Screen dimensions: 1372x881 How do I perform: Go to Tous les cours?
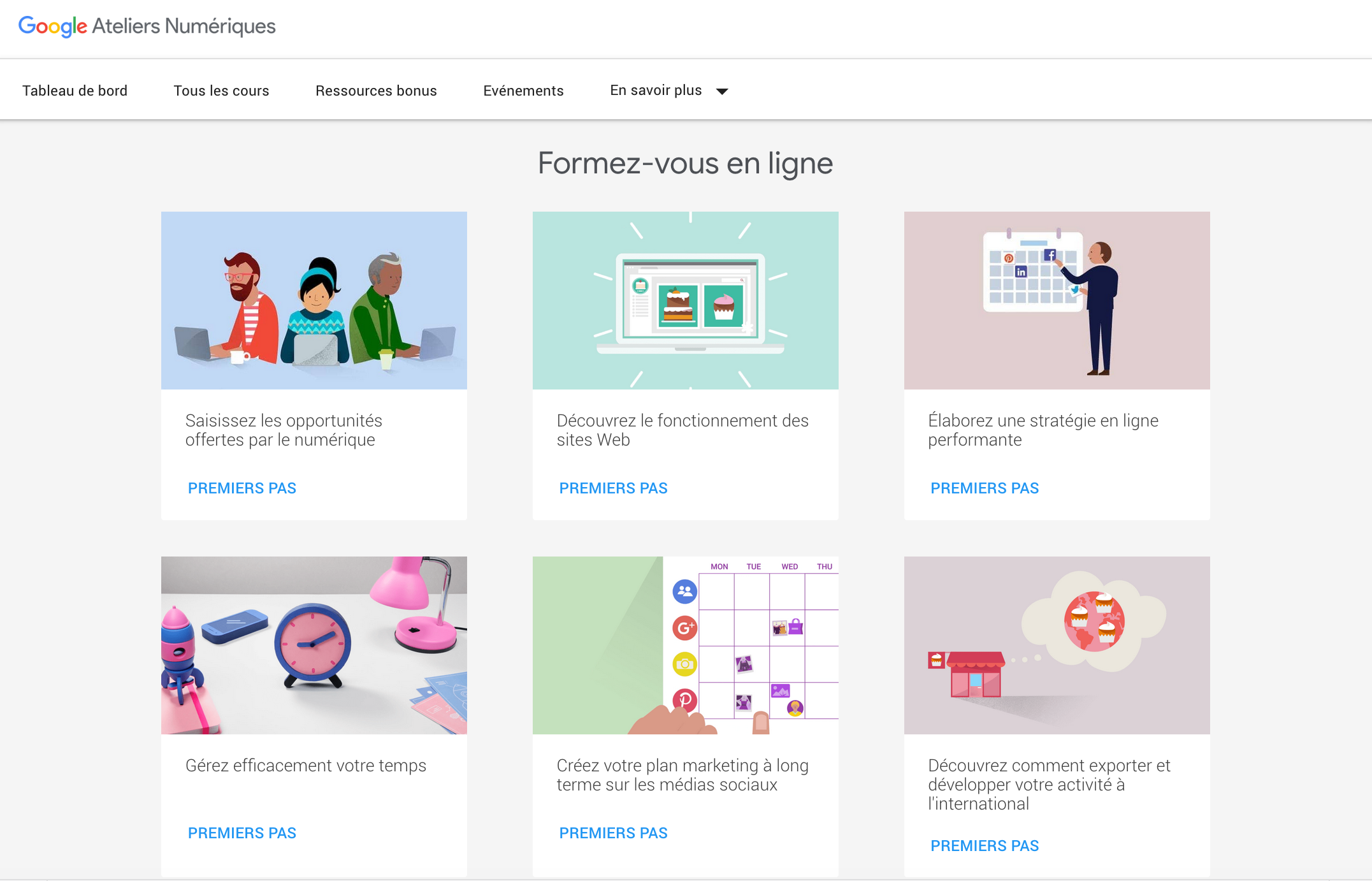click(221, 91)
